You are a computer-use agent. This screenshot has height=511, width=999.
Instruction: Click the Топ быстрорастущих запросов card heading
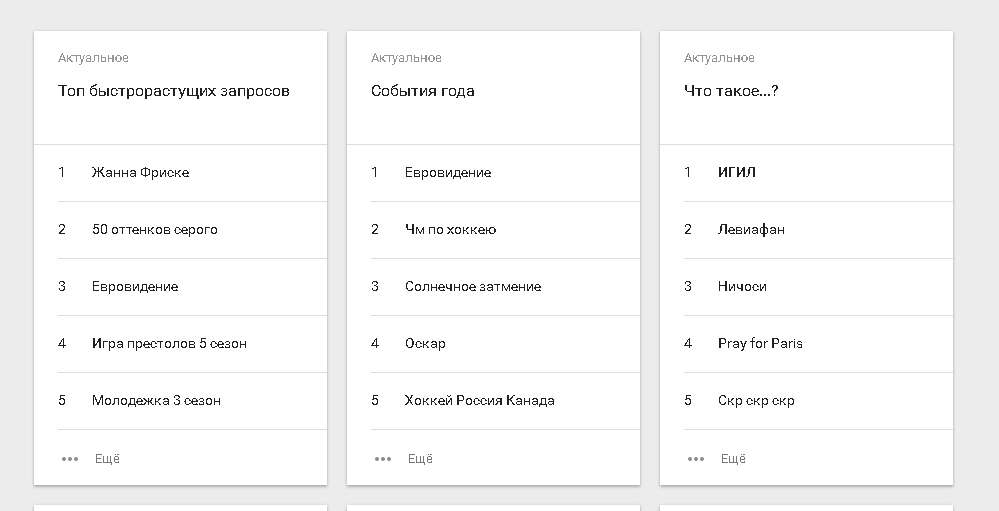pos(174,91)
